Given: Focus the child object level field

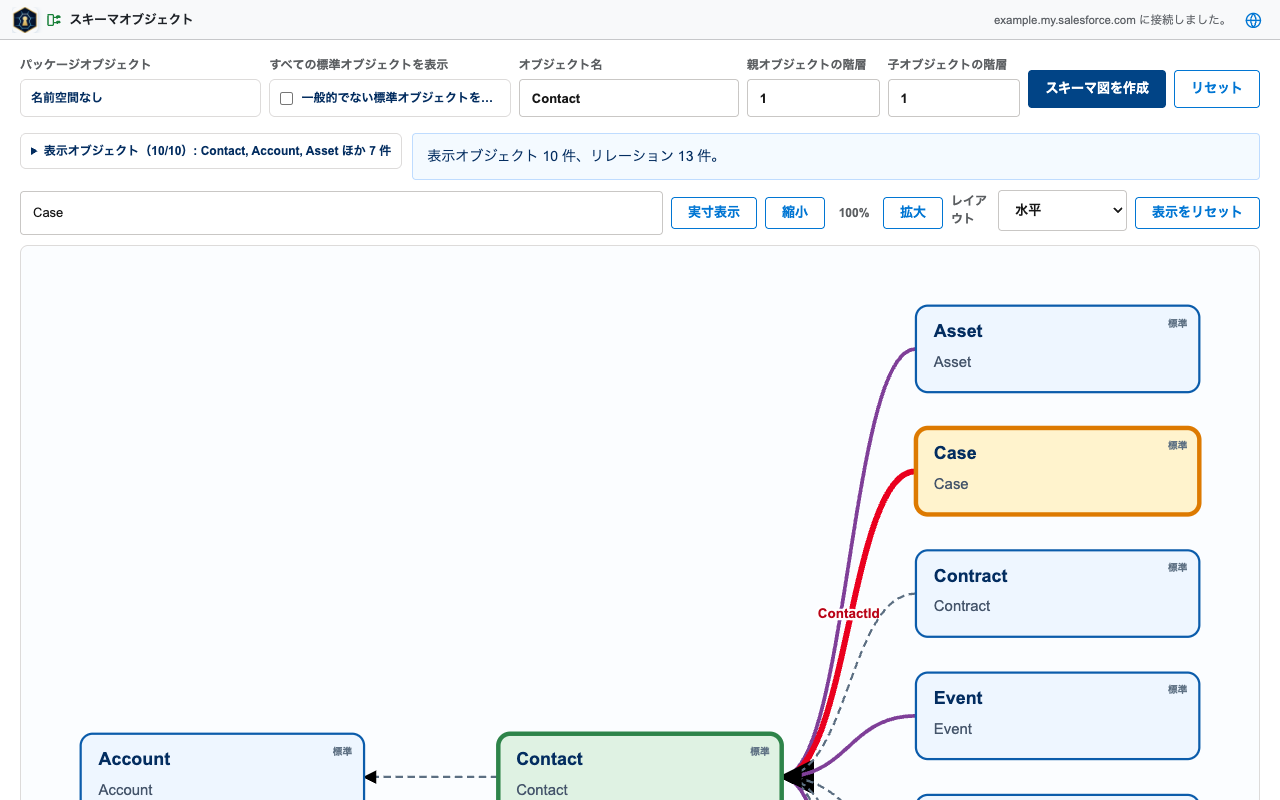Looking at the screenshot, I should (x=954, y=98).
